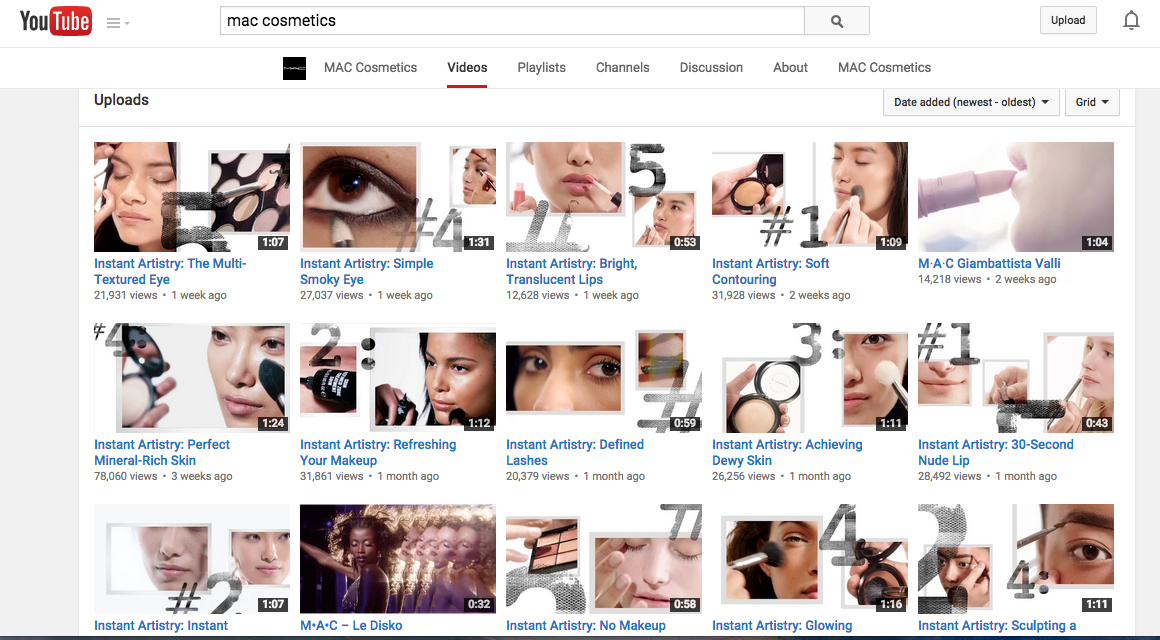The image size is (1160, 640).
Task: Open the MAC Cosmetics home tab beside avatar
Action: tap(371, 67)
